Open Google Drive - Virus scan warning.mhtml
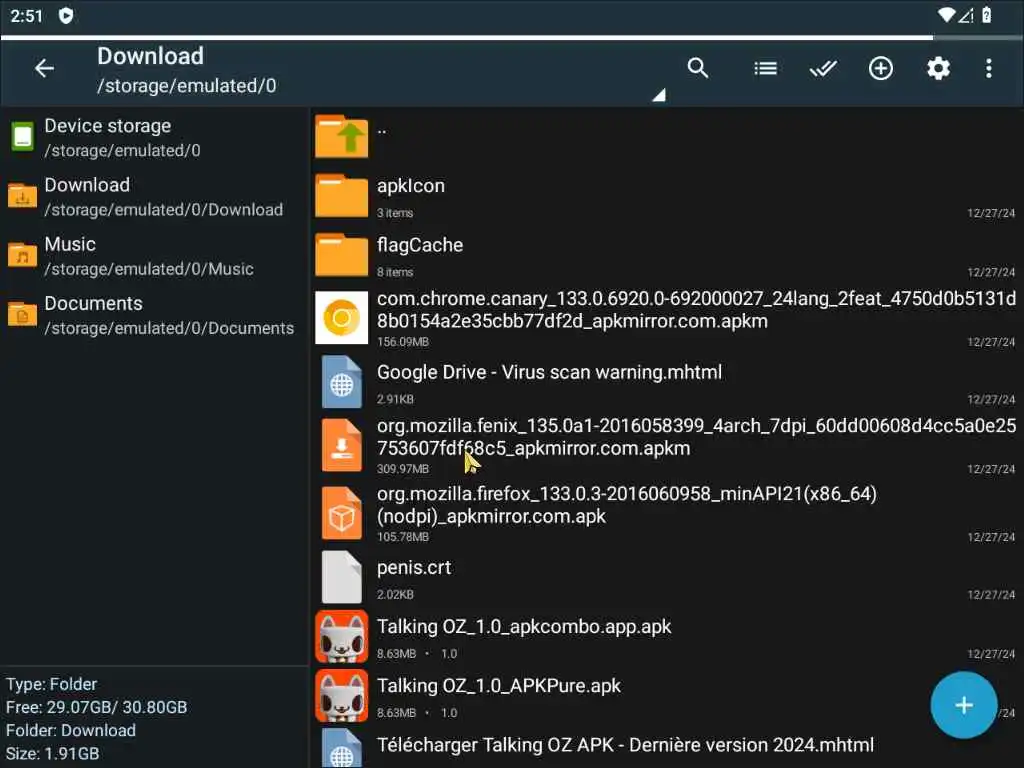 click(x=666, y=383)
